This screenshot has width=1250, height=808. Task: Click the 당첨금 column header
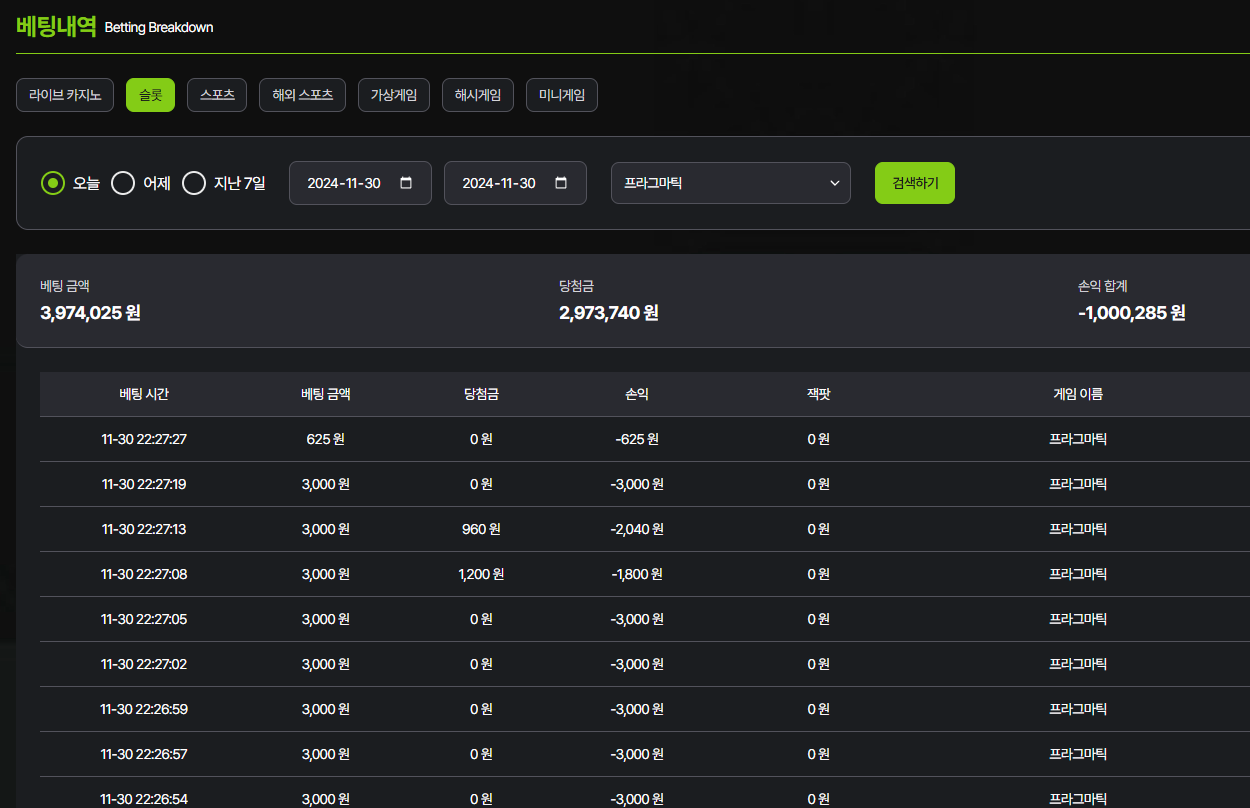[481, 394]
